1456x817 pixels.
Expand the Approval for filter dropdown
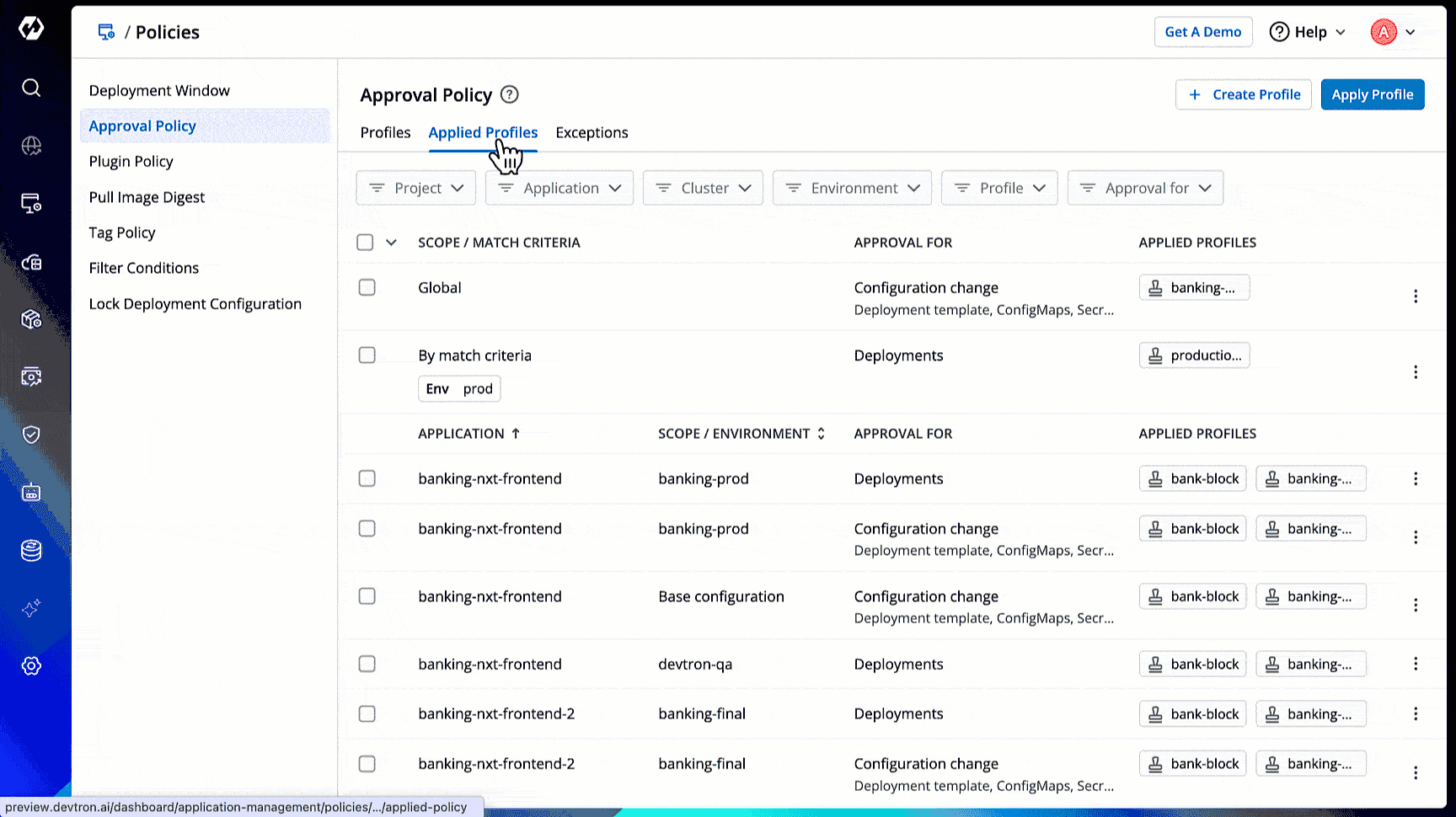(1145, 188)
